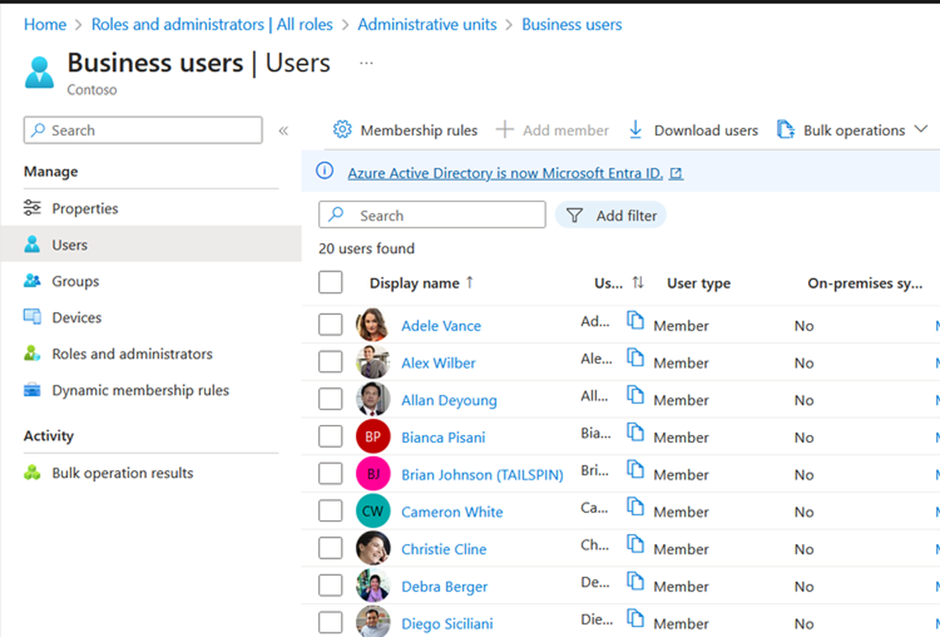
Task: Expand the Bulk operations dropdown
Action: (921, 130)
